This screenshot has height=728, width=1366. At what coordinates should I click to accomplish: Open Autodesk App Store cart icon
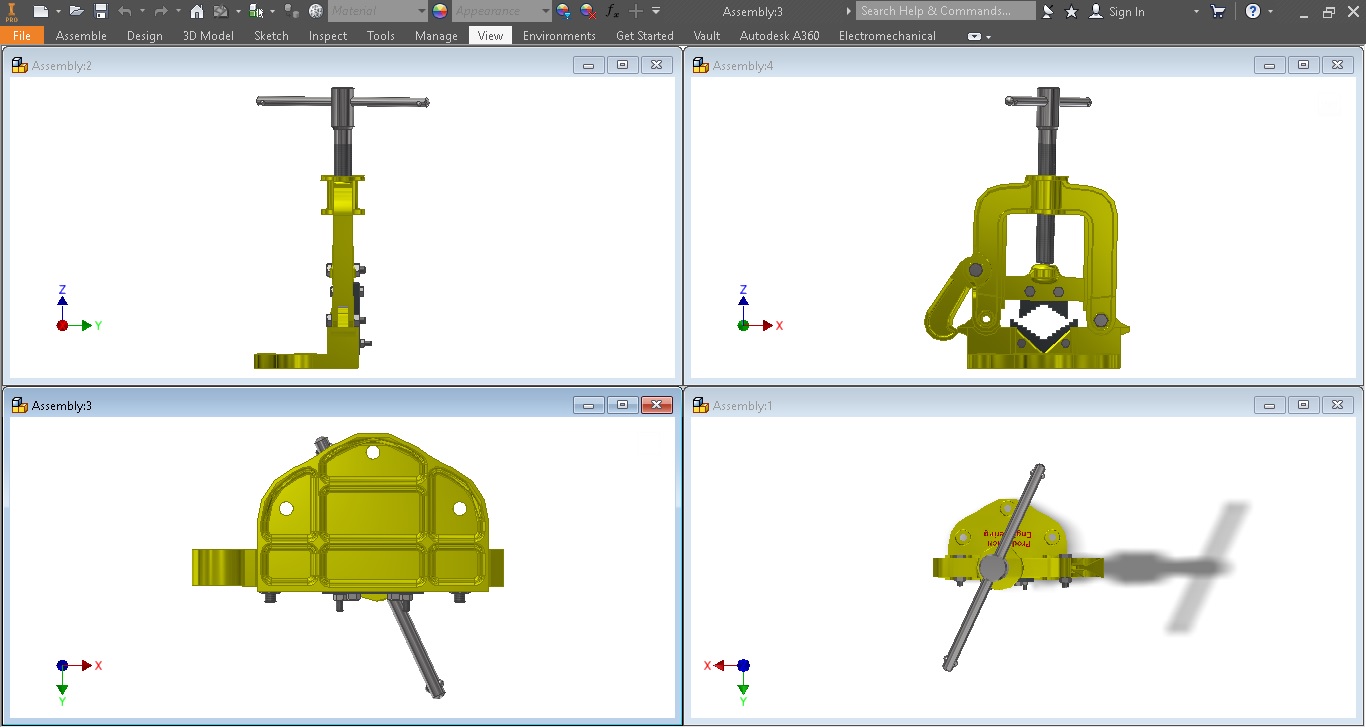coord(1218,11)
